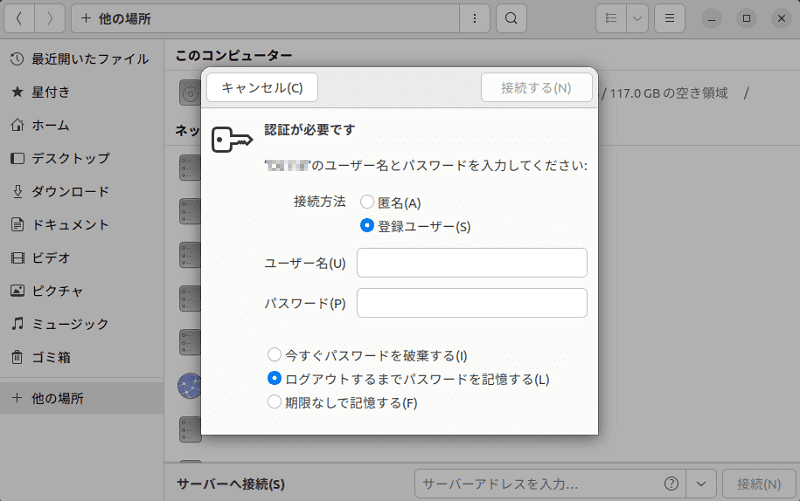Open ゴミ箱 trash in the sidebar

pyautogui.click(x=82, y=357)
